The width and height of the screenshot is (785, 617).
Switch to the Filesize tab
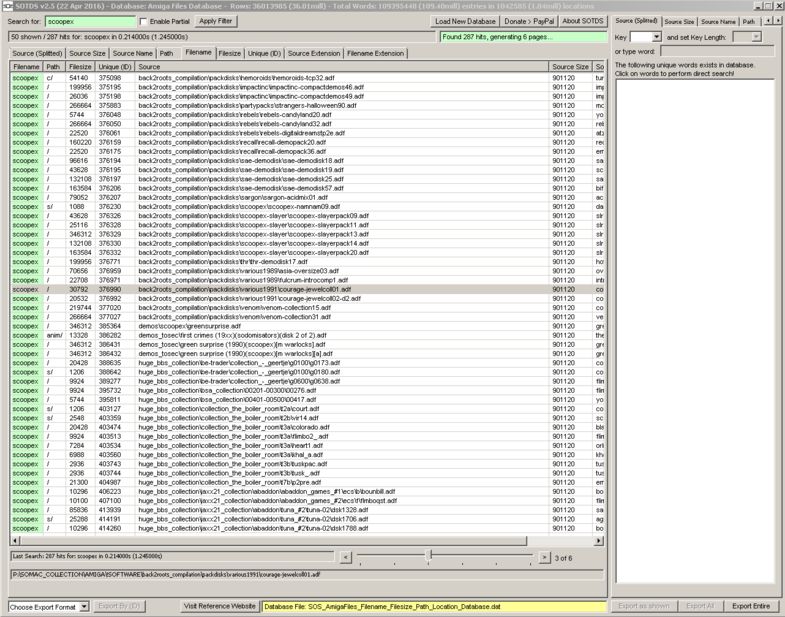(x=229, y=53)
